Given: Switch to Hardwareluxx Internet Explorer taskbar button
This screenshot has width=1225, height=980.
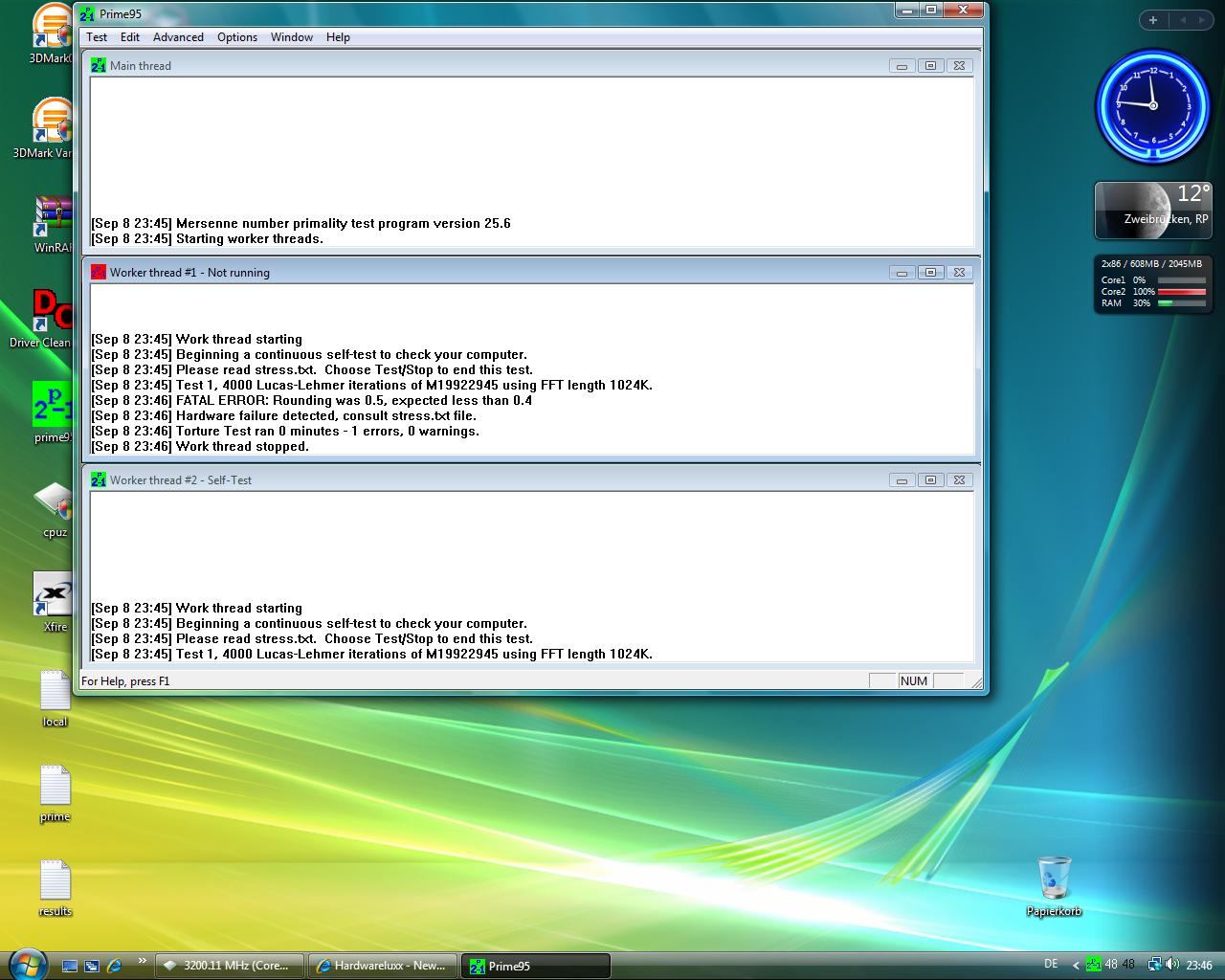Looking at the screenshot, I should click(x=383, y=966).
